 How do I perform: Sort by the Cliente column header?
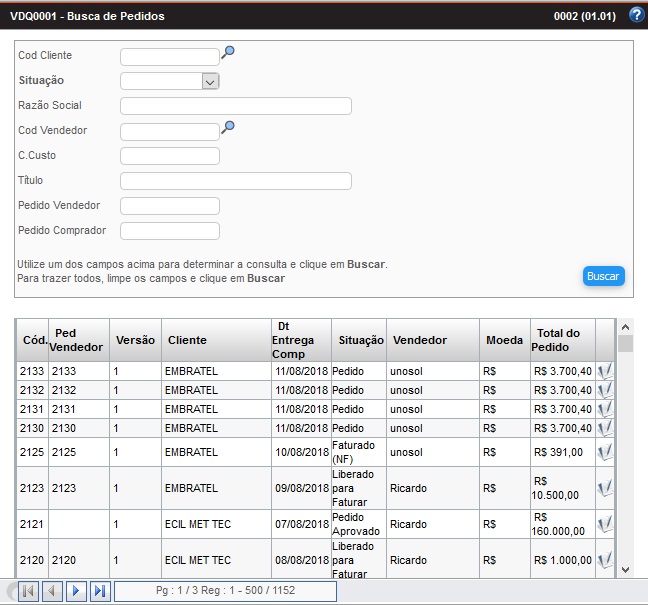[188, 340]
